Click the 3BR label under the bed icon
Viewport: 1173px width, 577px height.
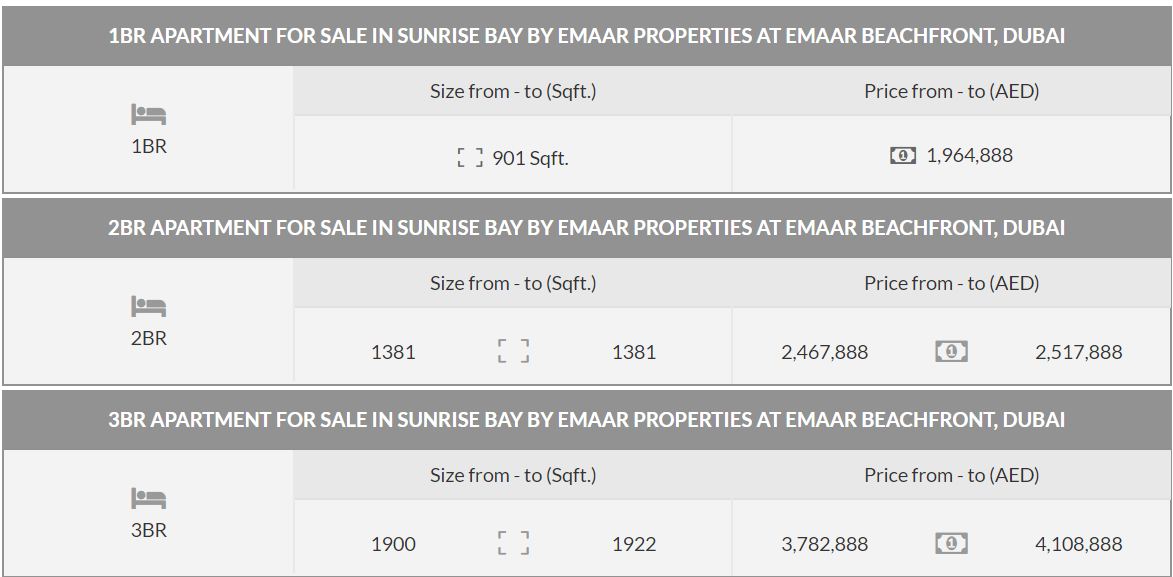pyautogui.click(x=149, y=530)
